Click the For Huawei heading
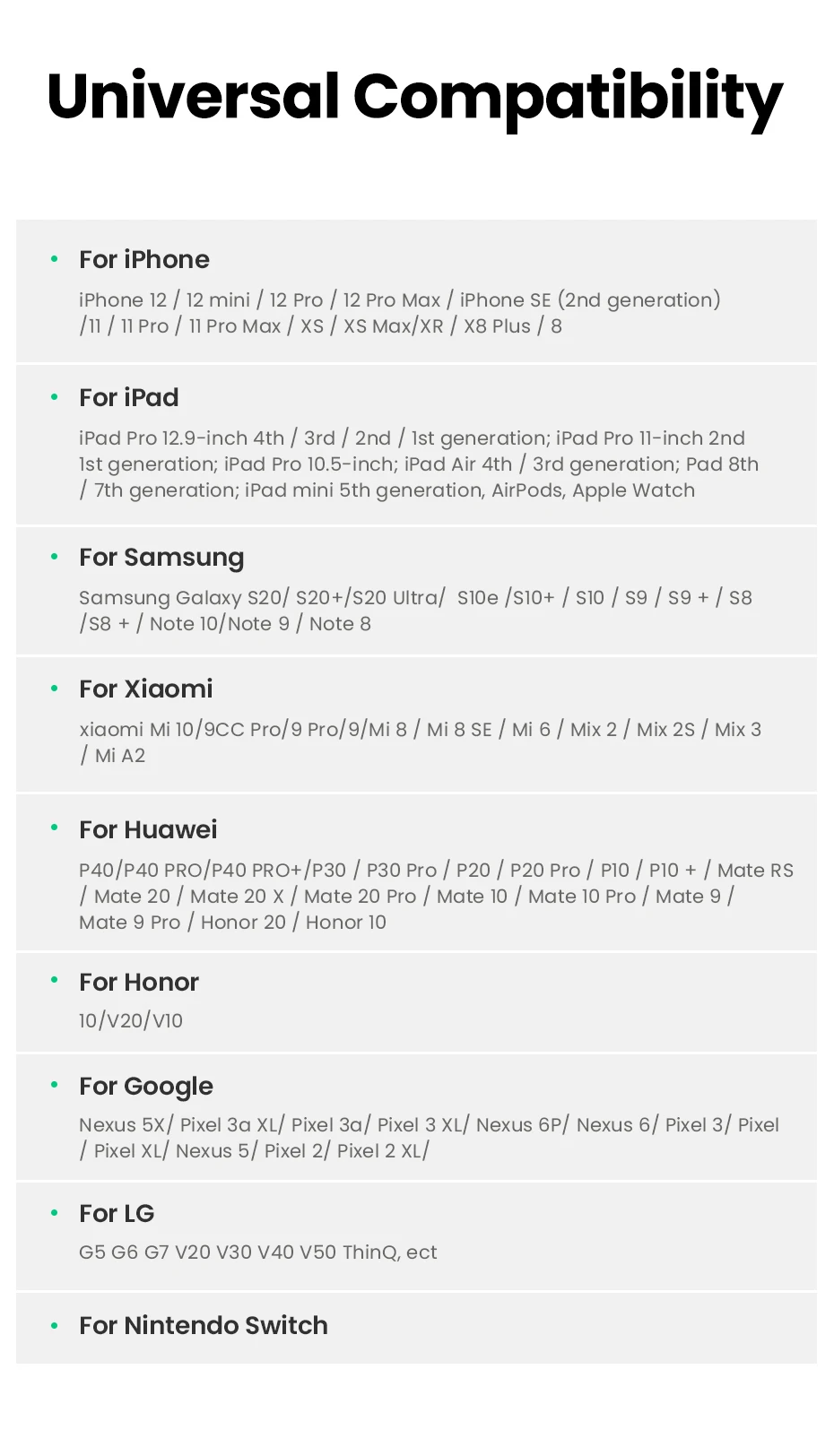 coord(148,829)
